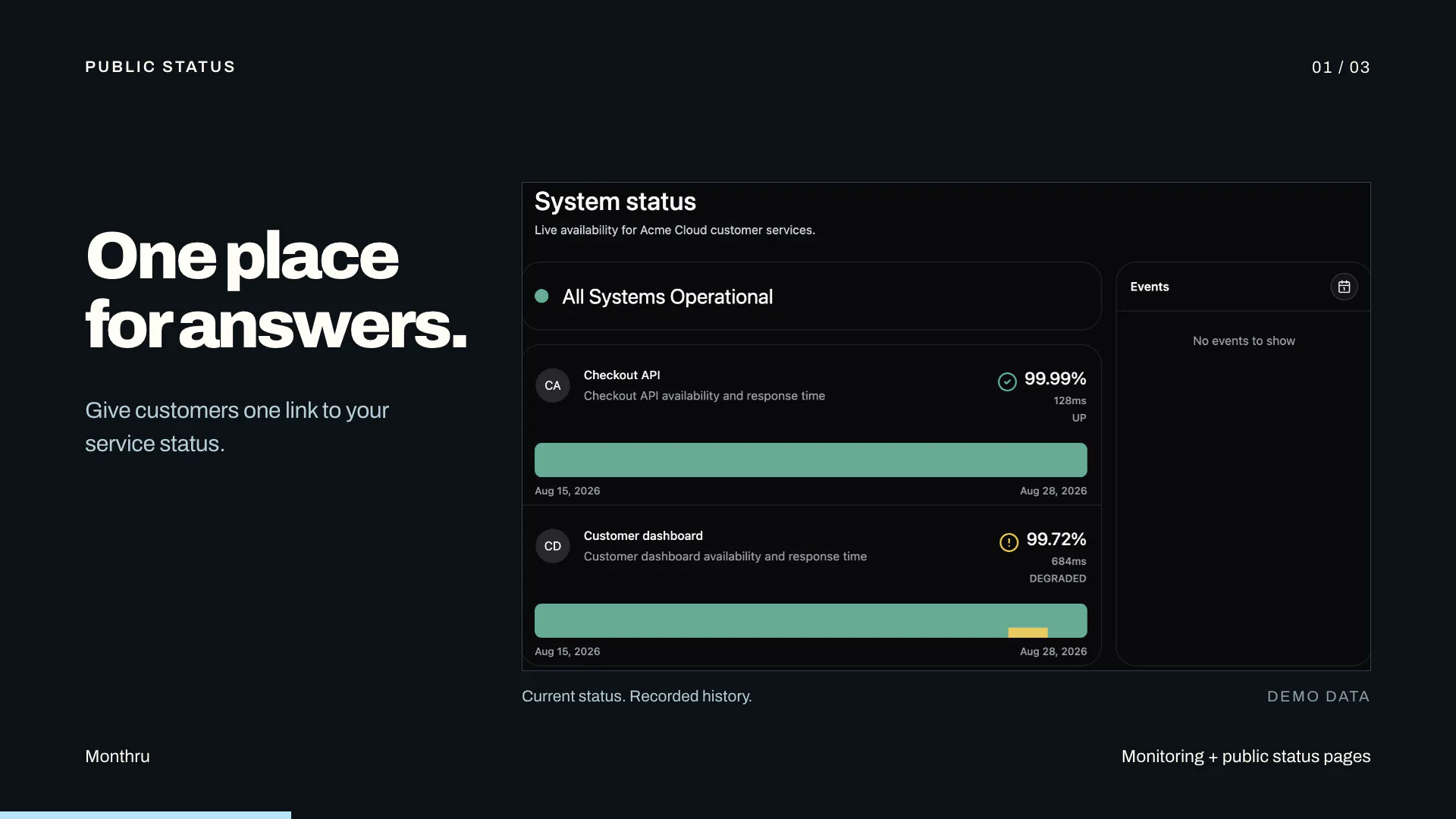1456x819 pixels.
Task: Click the Checkout API uptime history bar
Action: pos(811,460)
